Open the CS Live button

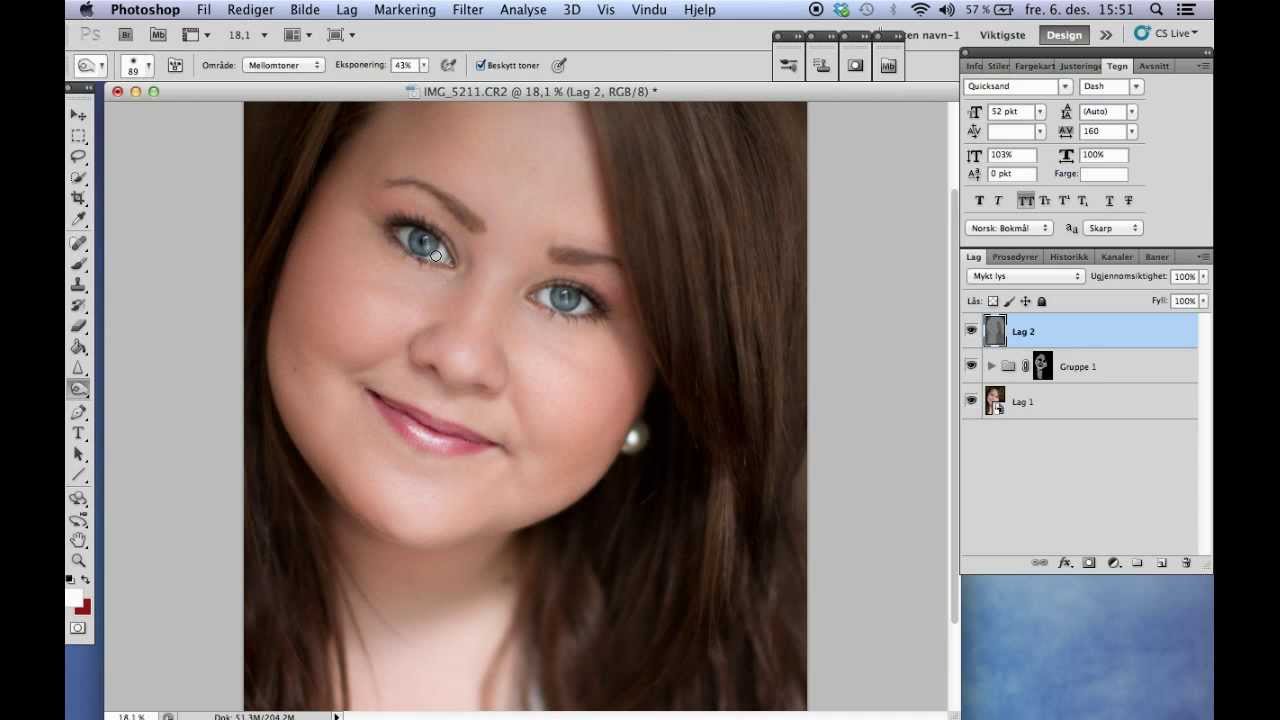tap(1166, 34)
